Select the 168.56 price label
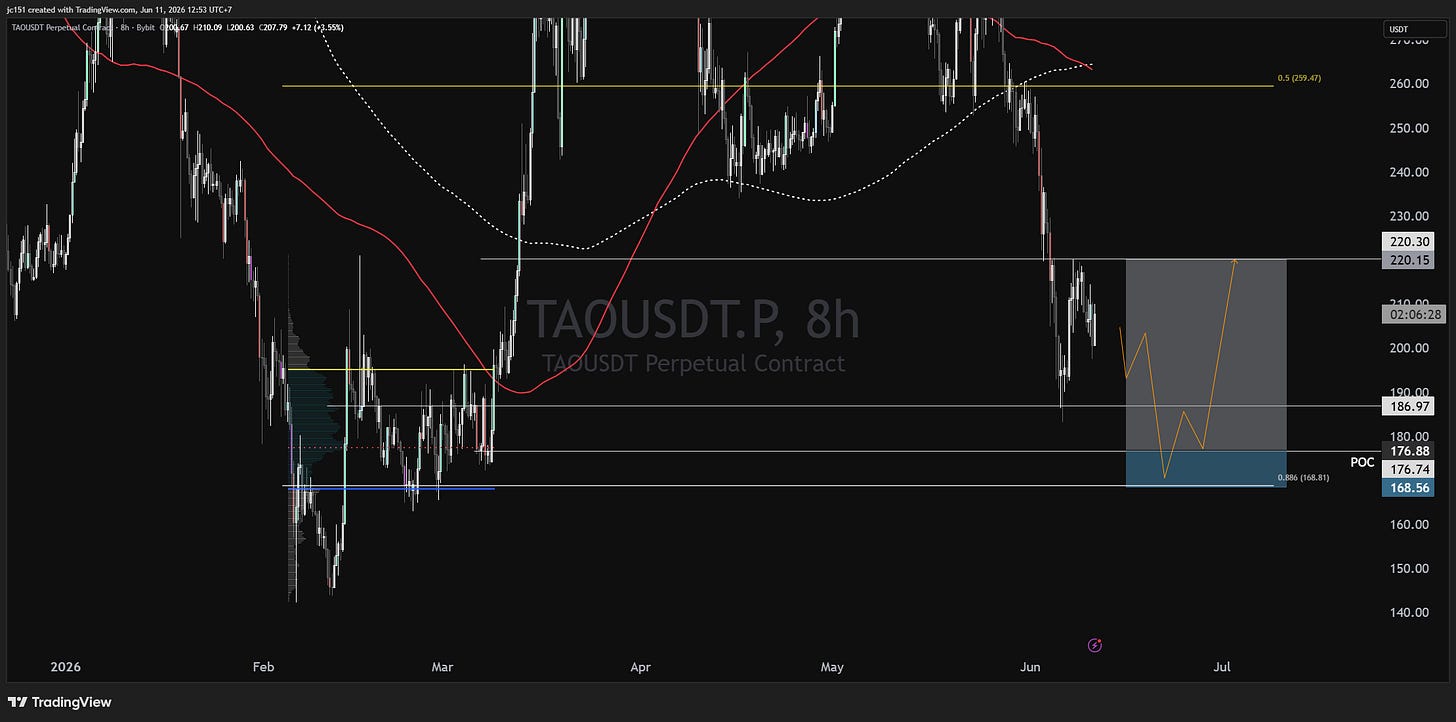The width and height of the screenshot is (1456, 722). coord(1408,488)
